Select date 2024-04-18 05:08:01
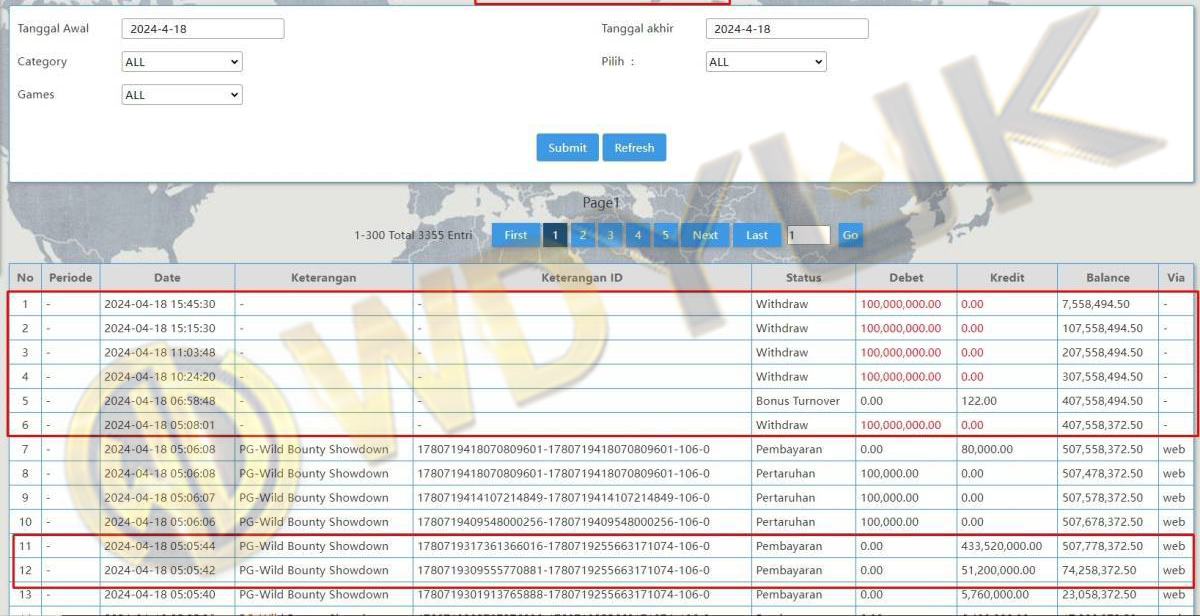This screenshot has height=616, width=1200. (x=159, y=425)
